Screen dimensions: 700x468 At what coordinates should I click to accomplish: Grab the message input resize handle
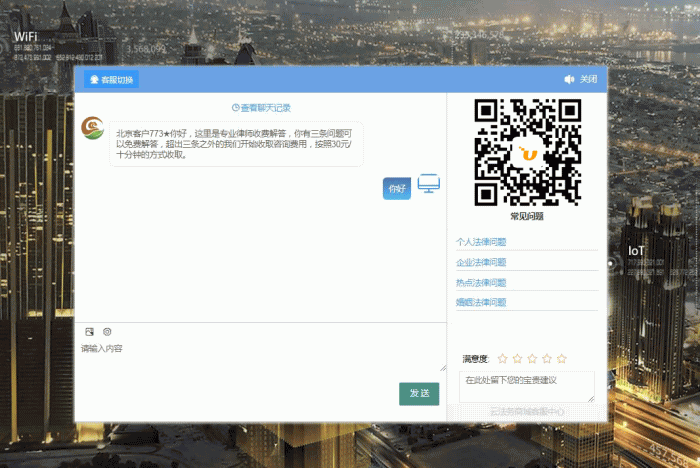click(443, 368)
